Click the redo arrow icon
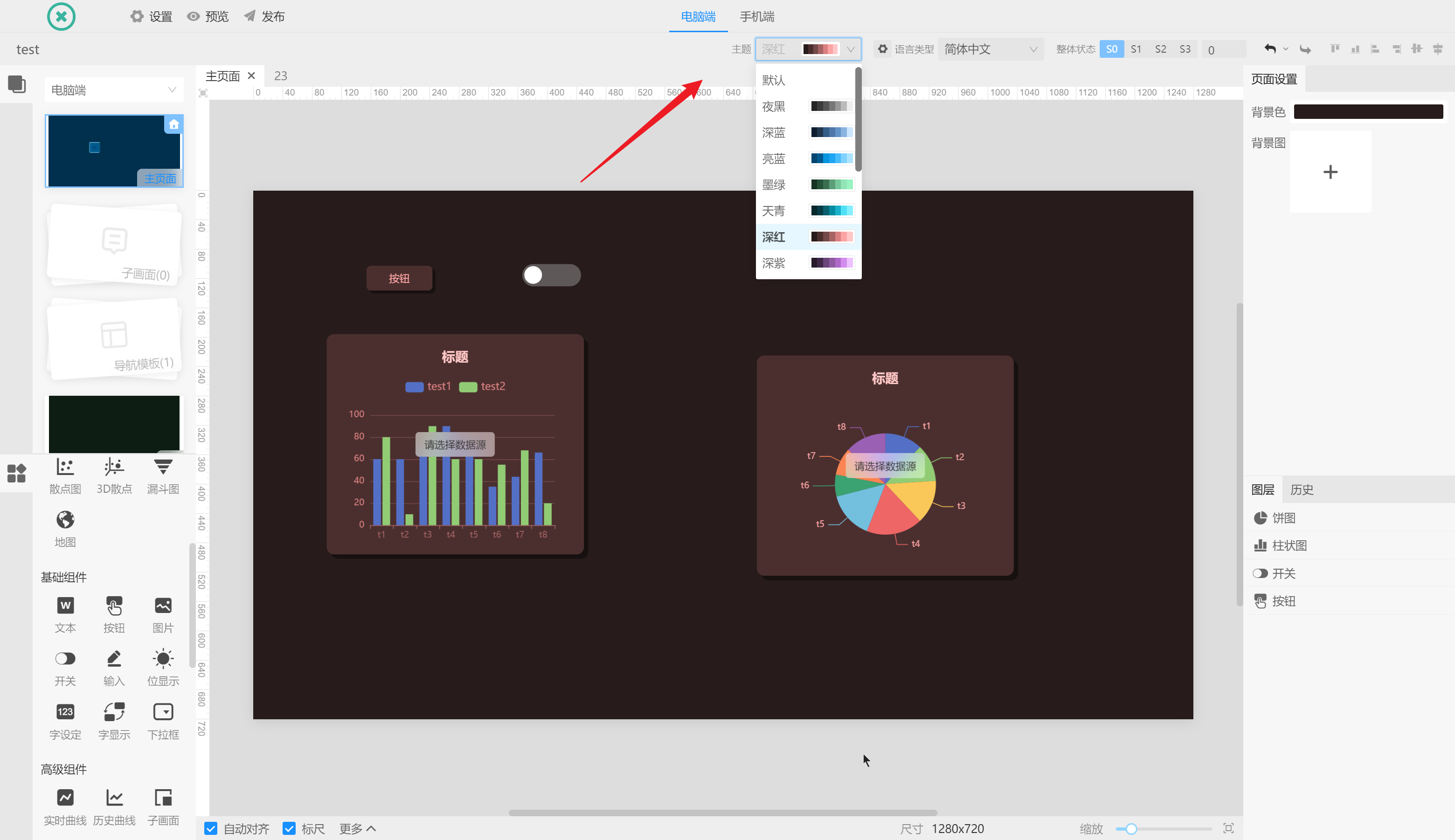Screen dimensions: 1455x840 coord(1305,49)
